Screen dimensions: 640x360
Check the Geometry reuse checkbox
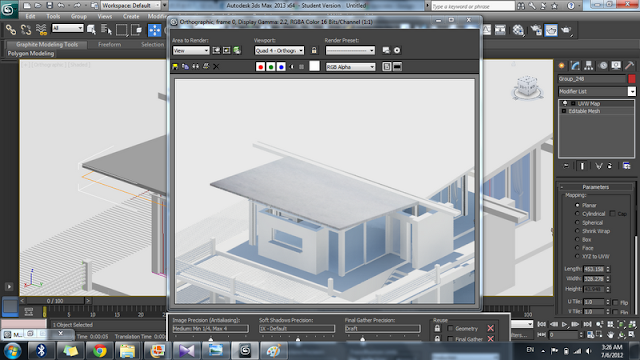(x=450, y=329)
